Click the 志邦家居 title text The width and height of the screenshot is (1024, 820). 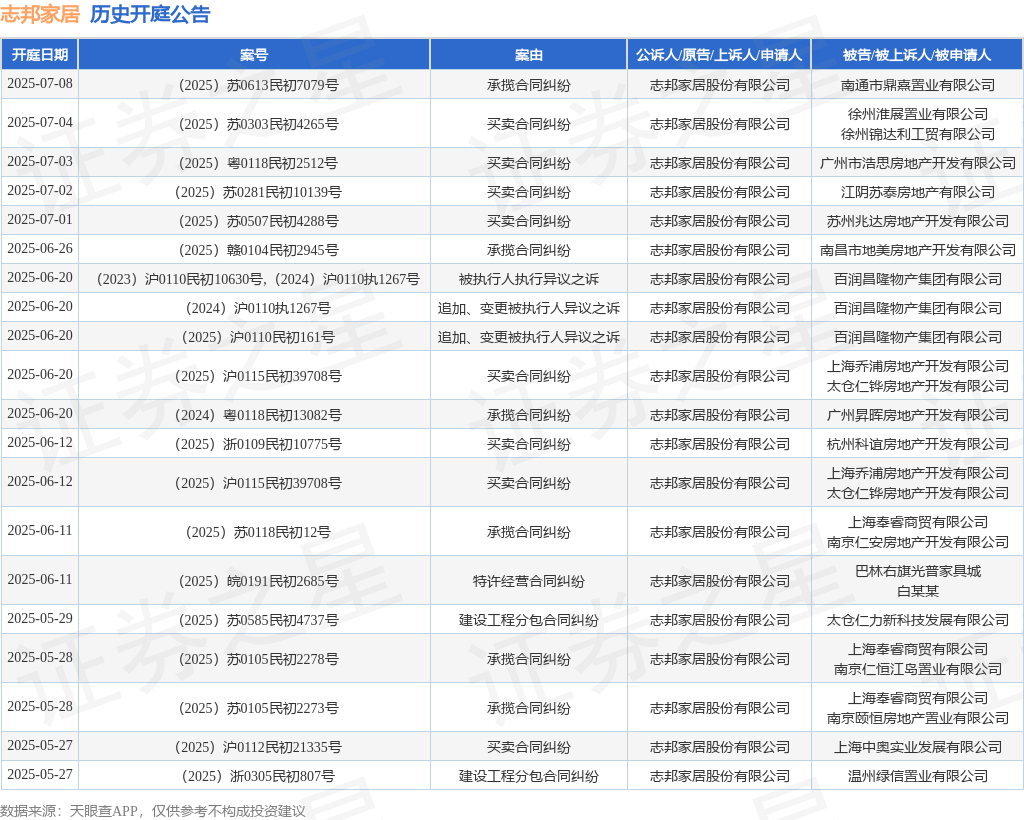(x=40, y=14)
